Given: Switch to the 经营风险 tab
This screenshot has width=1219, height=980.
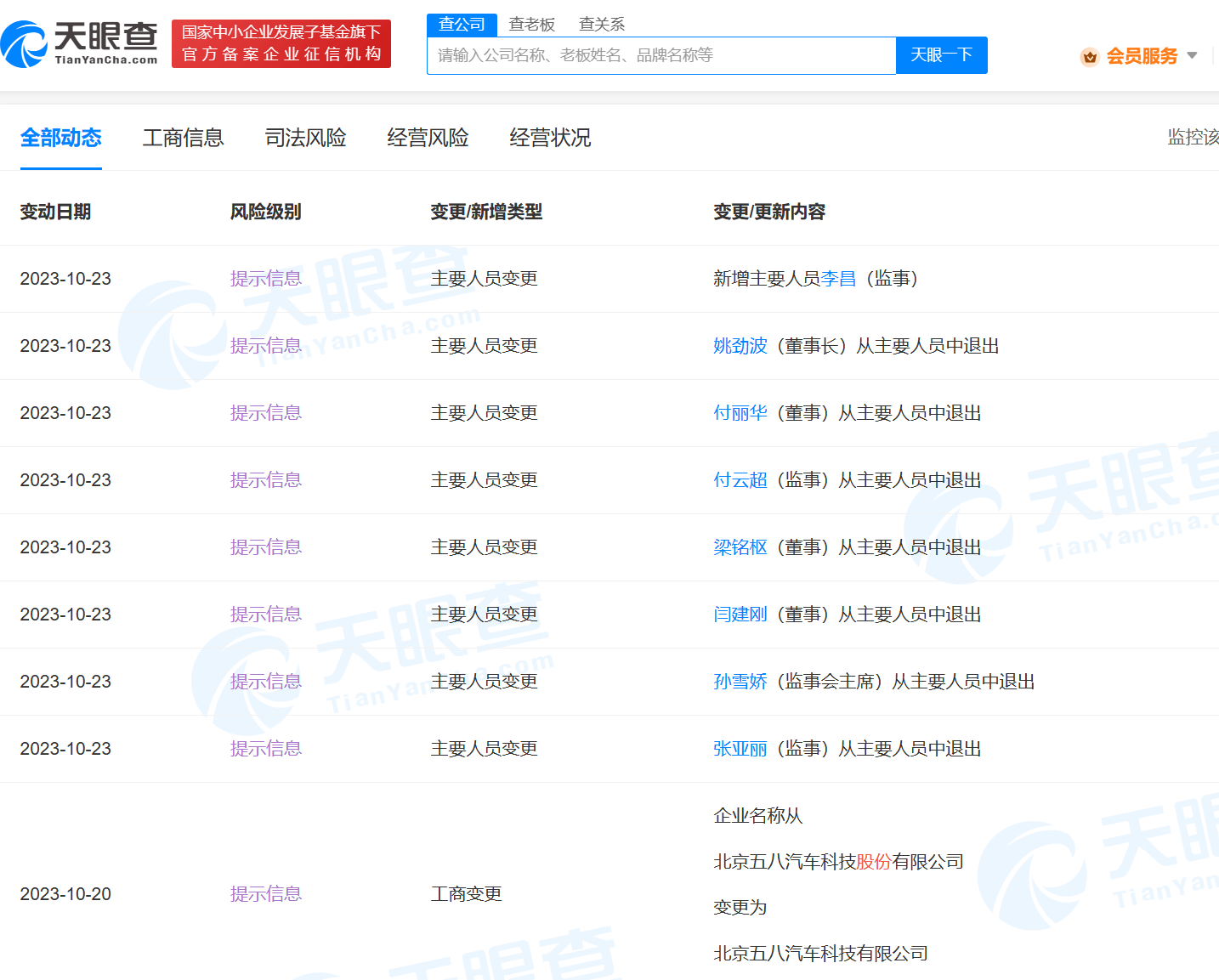Looking at the screenshot, I should (428, 138).
